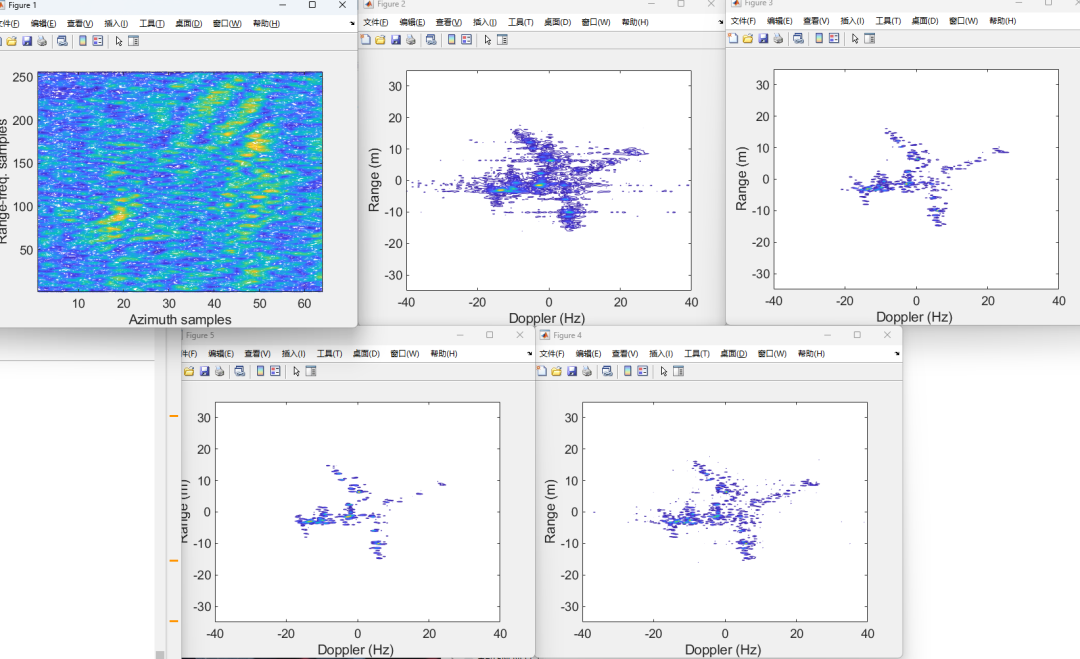Save figure icon in Figure 1 toolbar
The image size is (1080, 659).
pyautogui.click(x=27, y=41)
